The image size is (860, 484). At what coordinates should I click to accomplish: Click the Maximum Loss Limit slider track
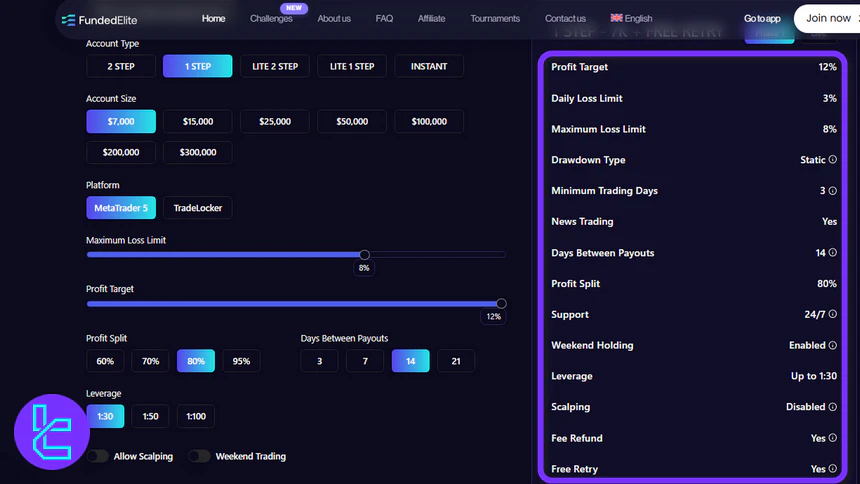pos(296,255)
